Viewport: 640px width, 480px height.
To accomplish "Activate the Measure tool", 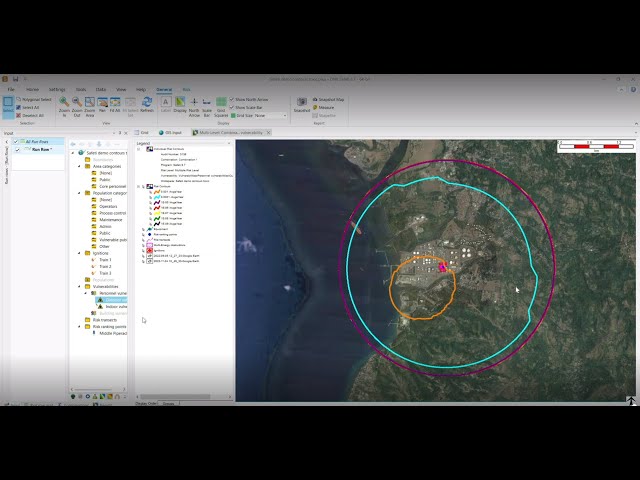I will click(x=323, y=107).
